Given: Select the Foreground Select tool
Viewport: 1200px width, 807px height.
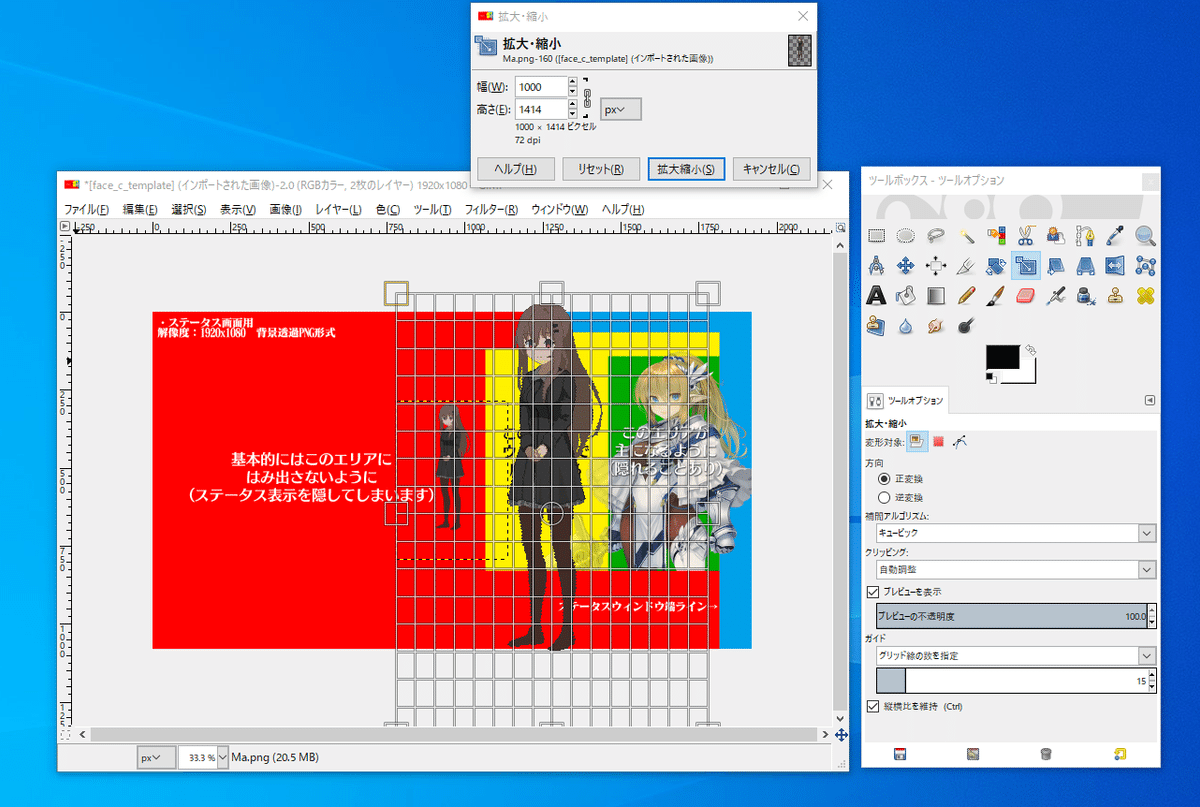Looking at the screenshot, I should 1056,236.
